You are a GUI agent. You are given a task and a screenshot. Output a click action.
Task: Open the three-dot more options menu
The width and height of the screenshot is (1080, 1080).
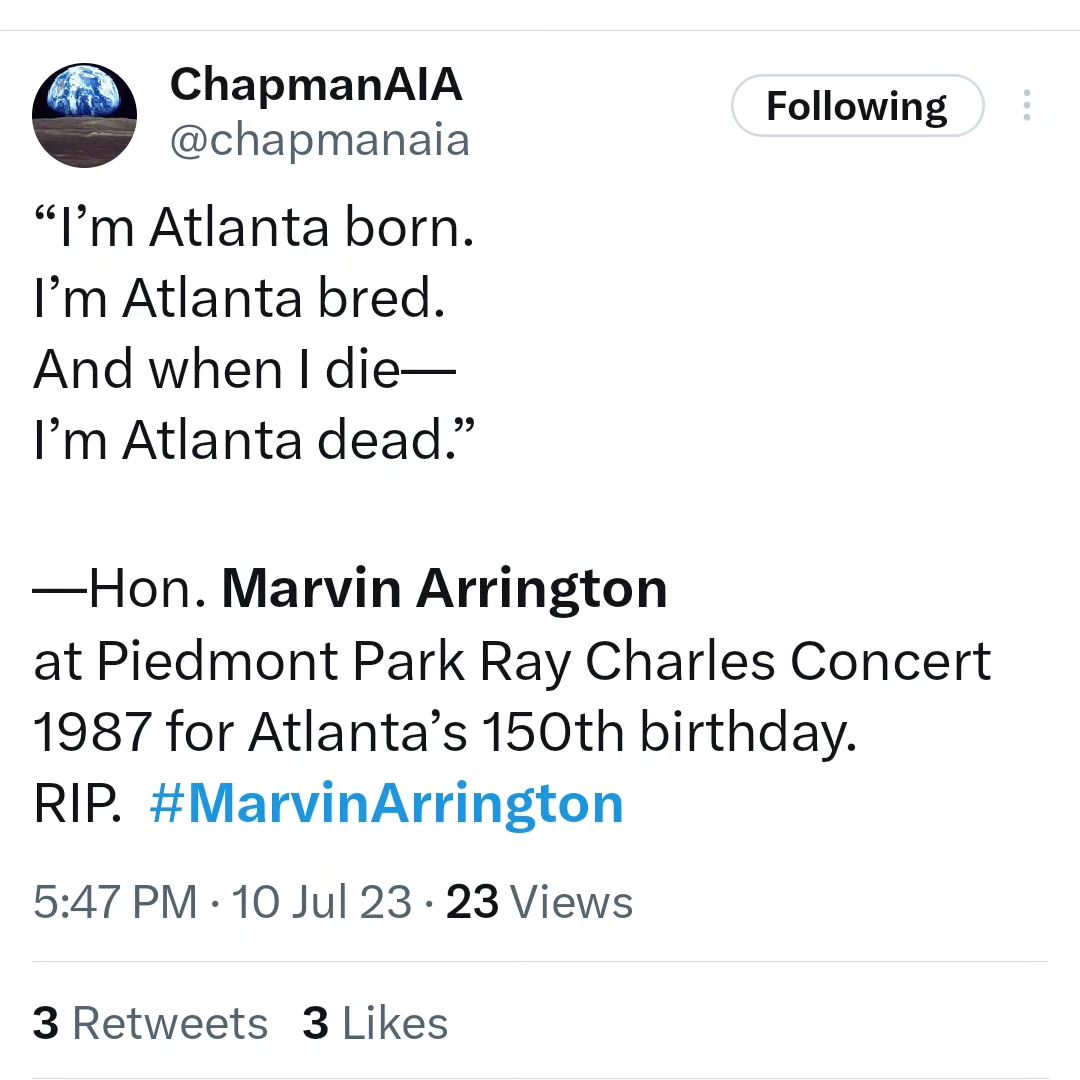pos(1026,105)
